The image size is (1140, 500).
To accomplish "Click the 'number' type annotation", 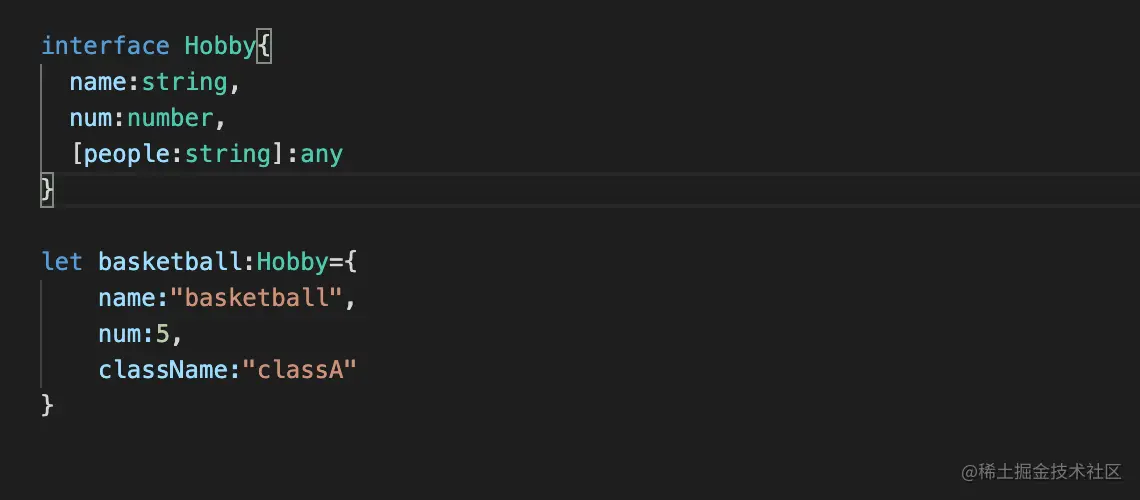I will pos(170,118).
